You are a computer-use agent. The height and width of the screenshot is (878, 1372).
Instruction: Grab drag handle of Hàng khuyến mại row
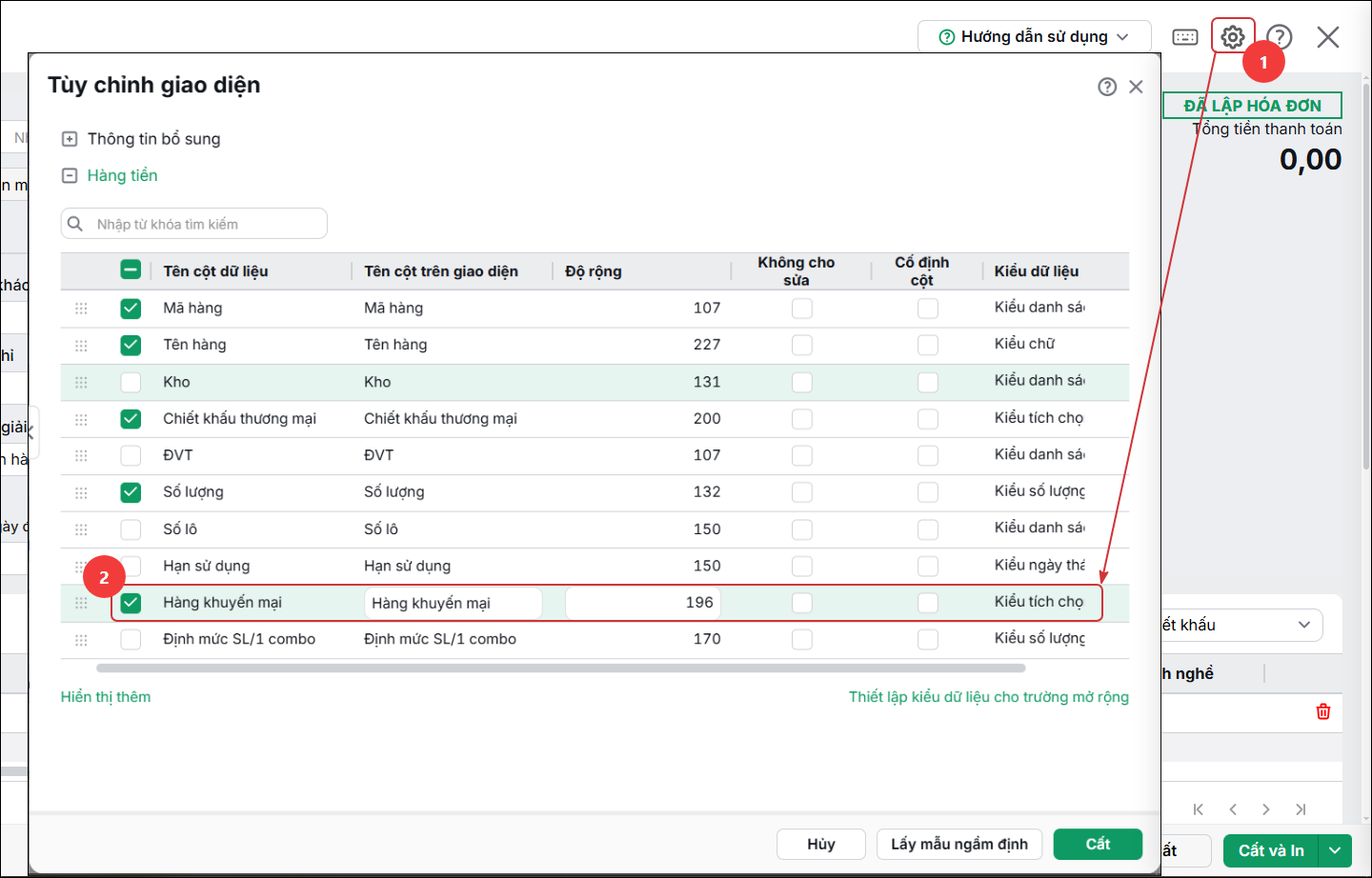click(81, 603)
